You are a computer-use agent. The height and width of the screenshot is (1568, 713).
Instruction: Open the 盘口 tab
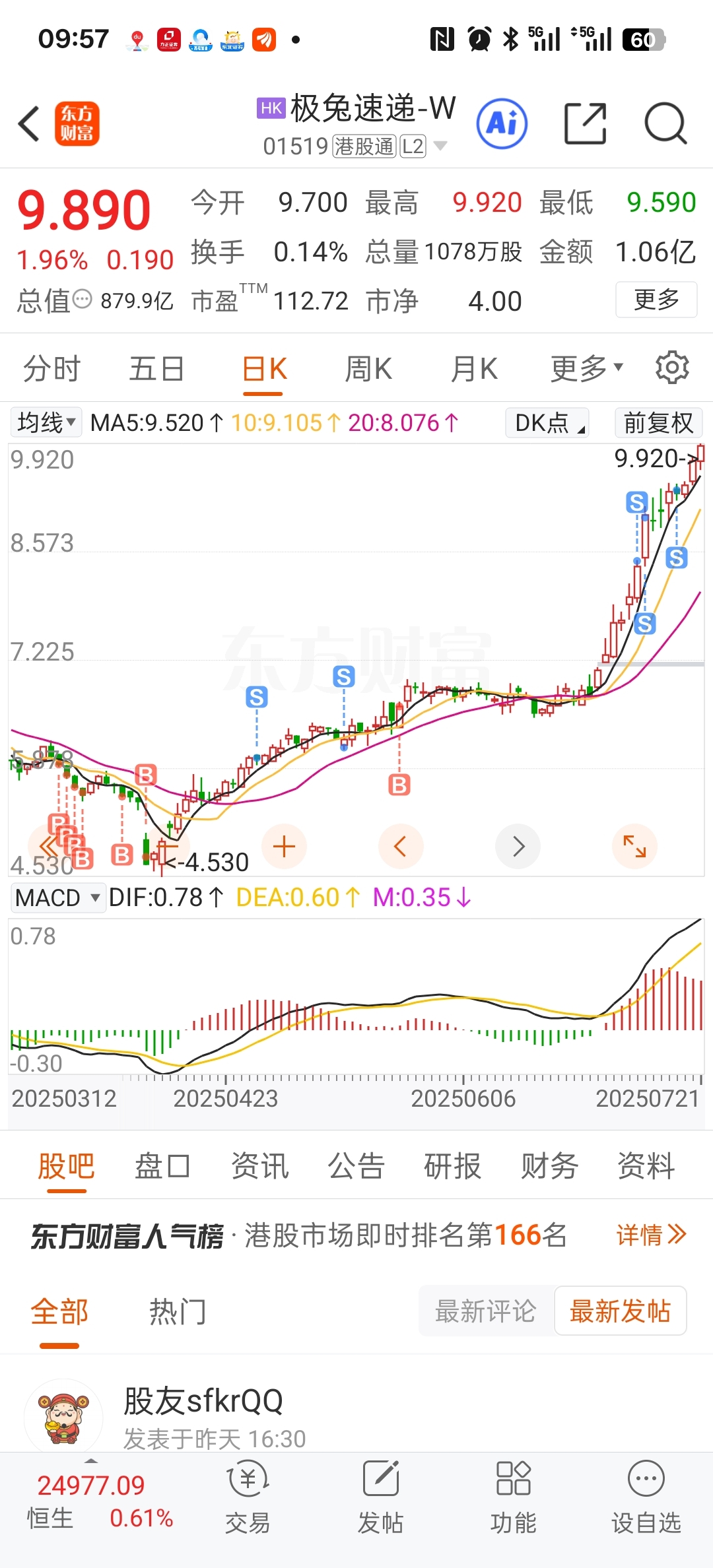click(162, 1165)
